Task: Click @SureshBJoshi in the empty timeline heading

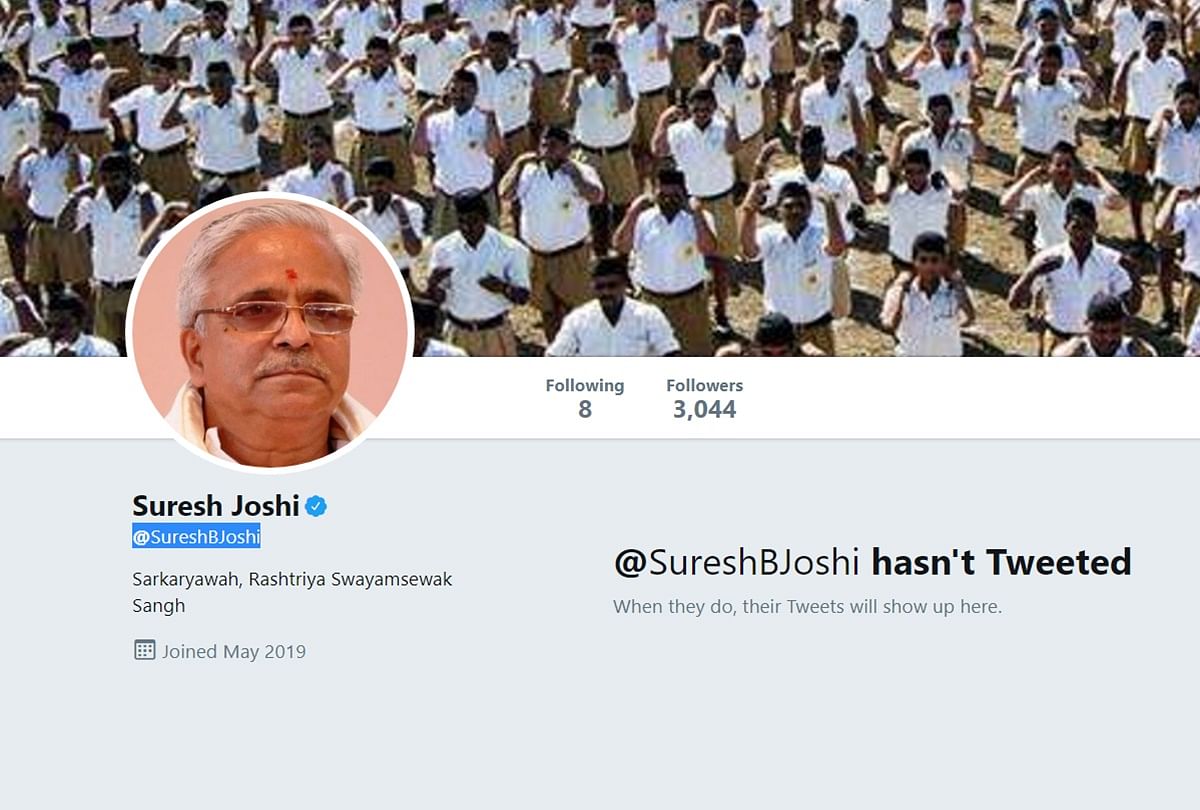Action: 738,562
